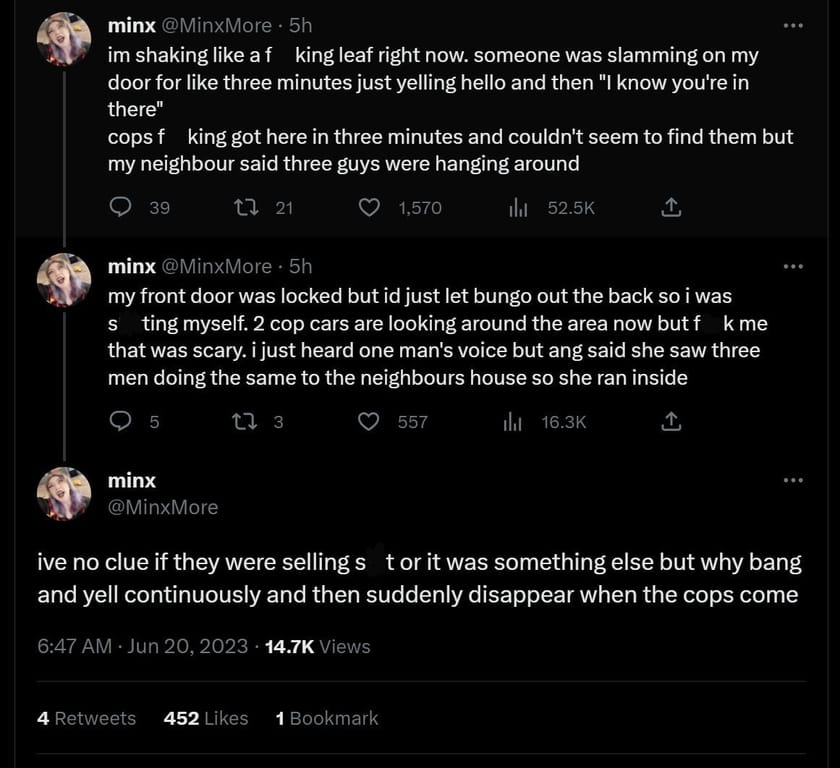Open the more options menu on the second tweet

coord(793,265)
